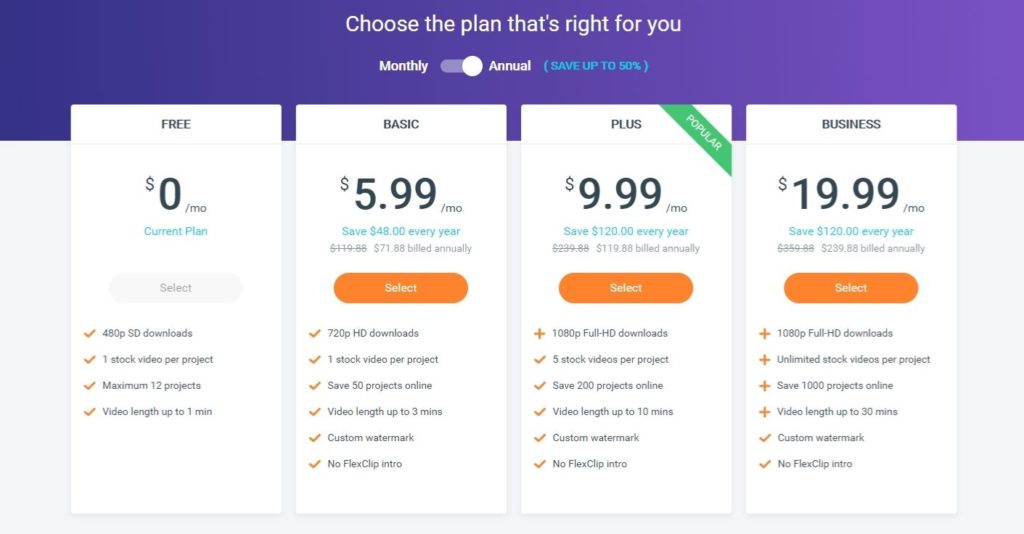The height and width of the screenshot is (534, 1024).
Task: Click the Save up to 50% link
Action: pyautogui.click(x=596, y=66)
